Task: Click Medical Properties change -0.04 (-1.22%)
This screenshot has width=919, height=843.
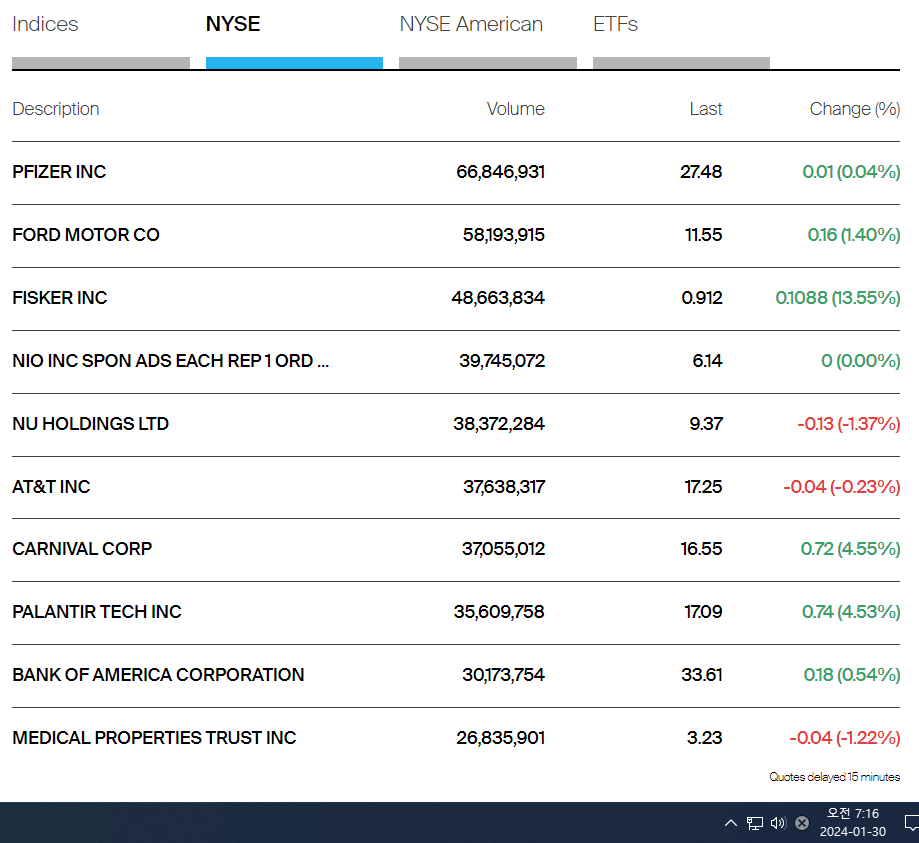Action: pos(845,737)
